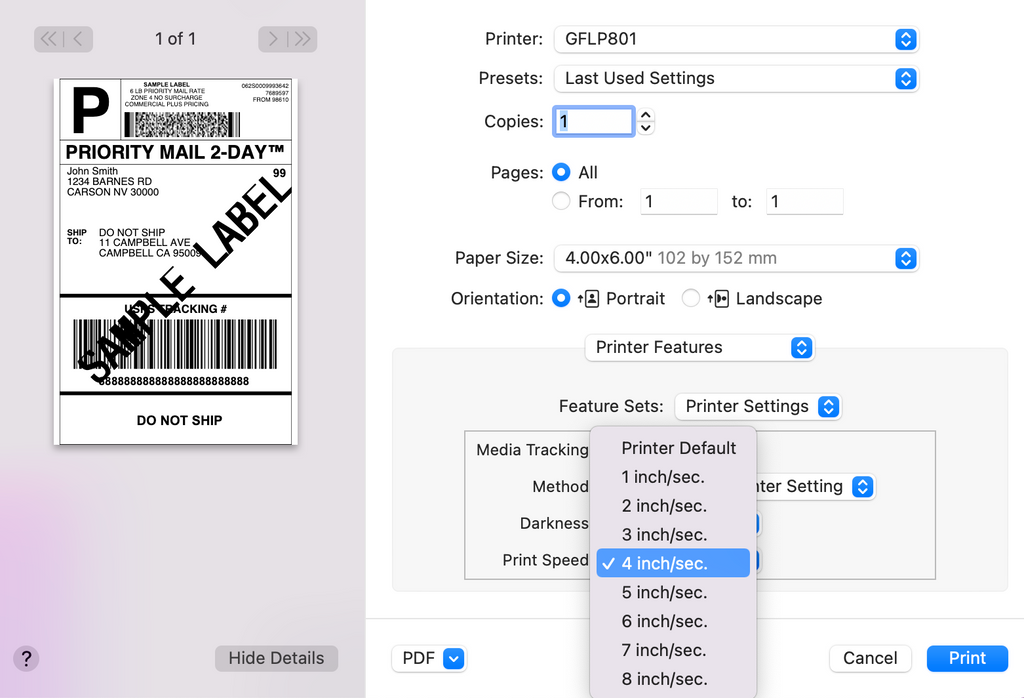The height and width of the screenshot is (698, 1024).
Task: Click the Copies input field
Action: pos(594,122)
